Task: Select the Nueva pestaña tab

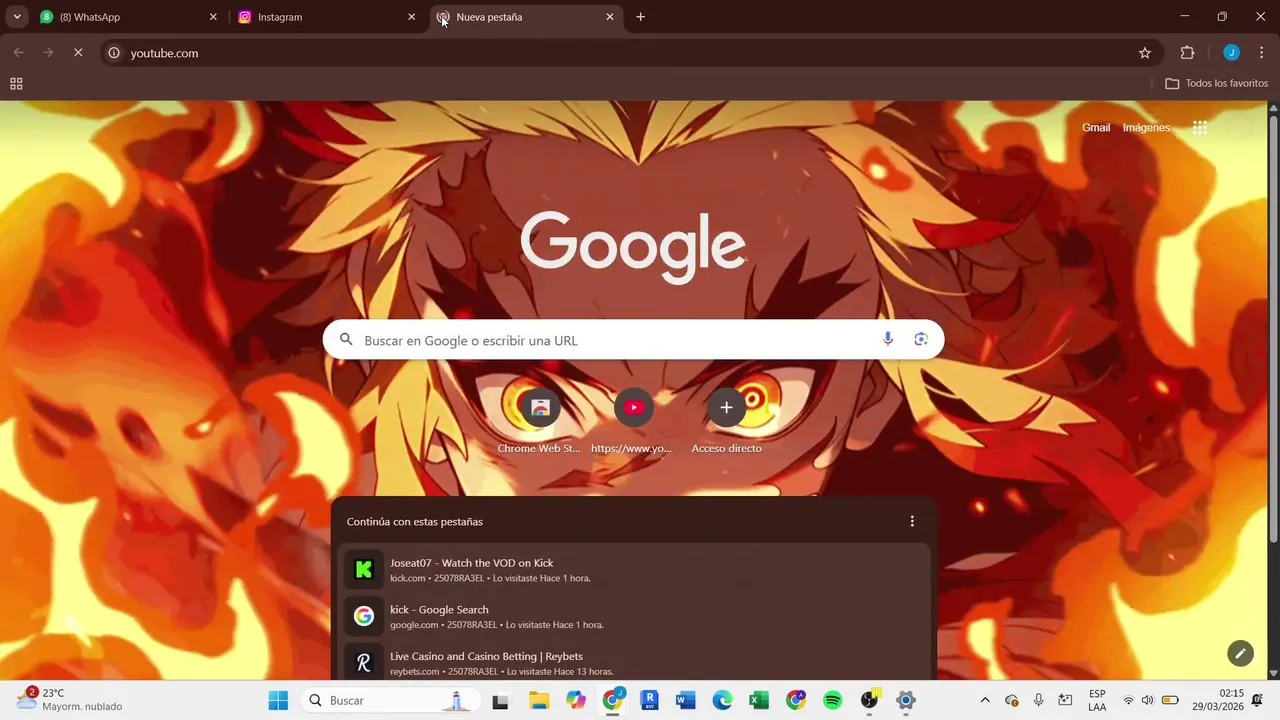Action: (525, 17)
